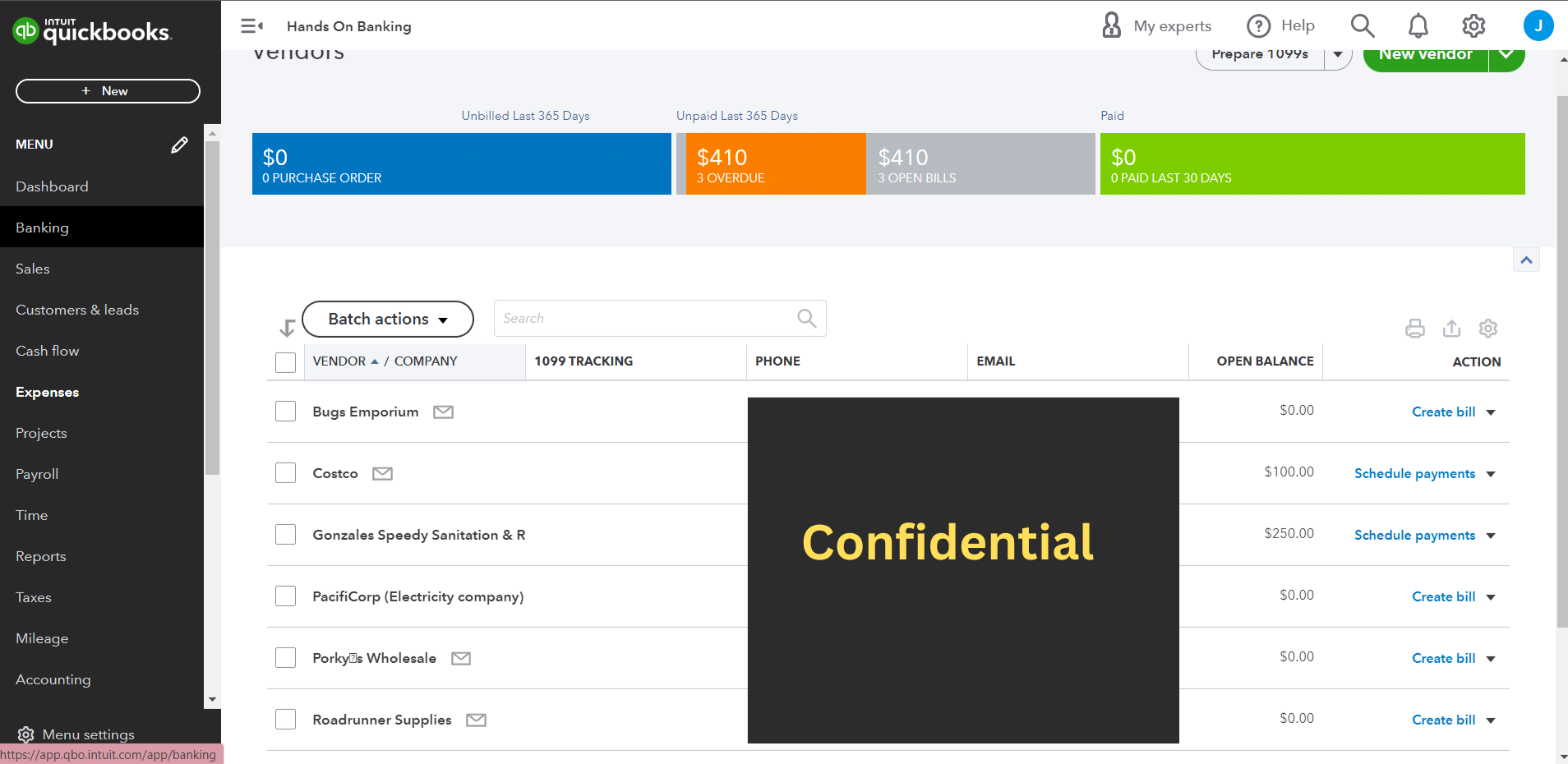Collapse the navigation menu hamburger icon
The image size is (1568, 764).
tap(251, 26)
